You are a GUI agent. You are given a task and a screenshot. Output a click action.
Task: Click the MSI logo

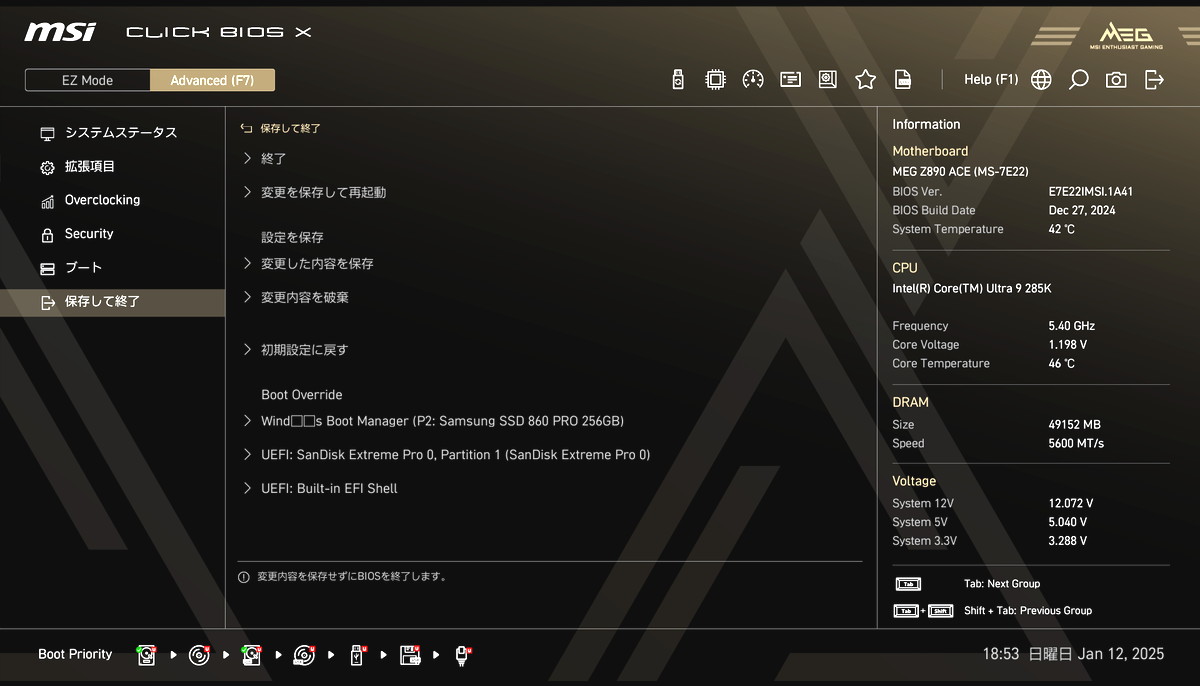coord(60,32)
